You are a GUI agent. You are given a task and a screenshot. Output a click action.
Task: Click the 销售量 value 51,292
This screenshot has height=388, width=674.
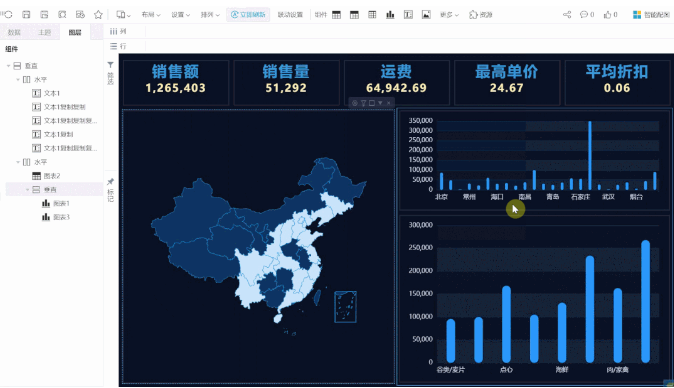(286, 88)
